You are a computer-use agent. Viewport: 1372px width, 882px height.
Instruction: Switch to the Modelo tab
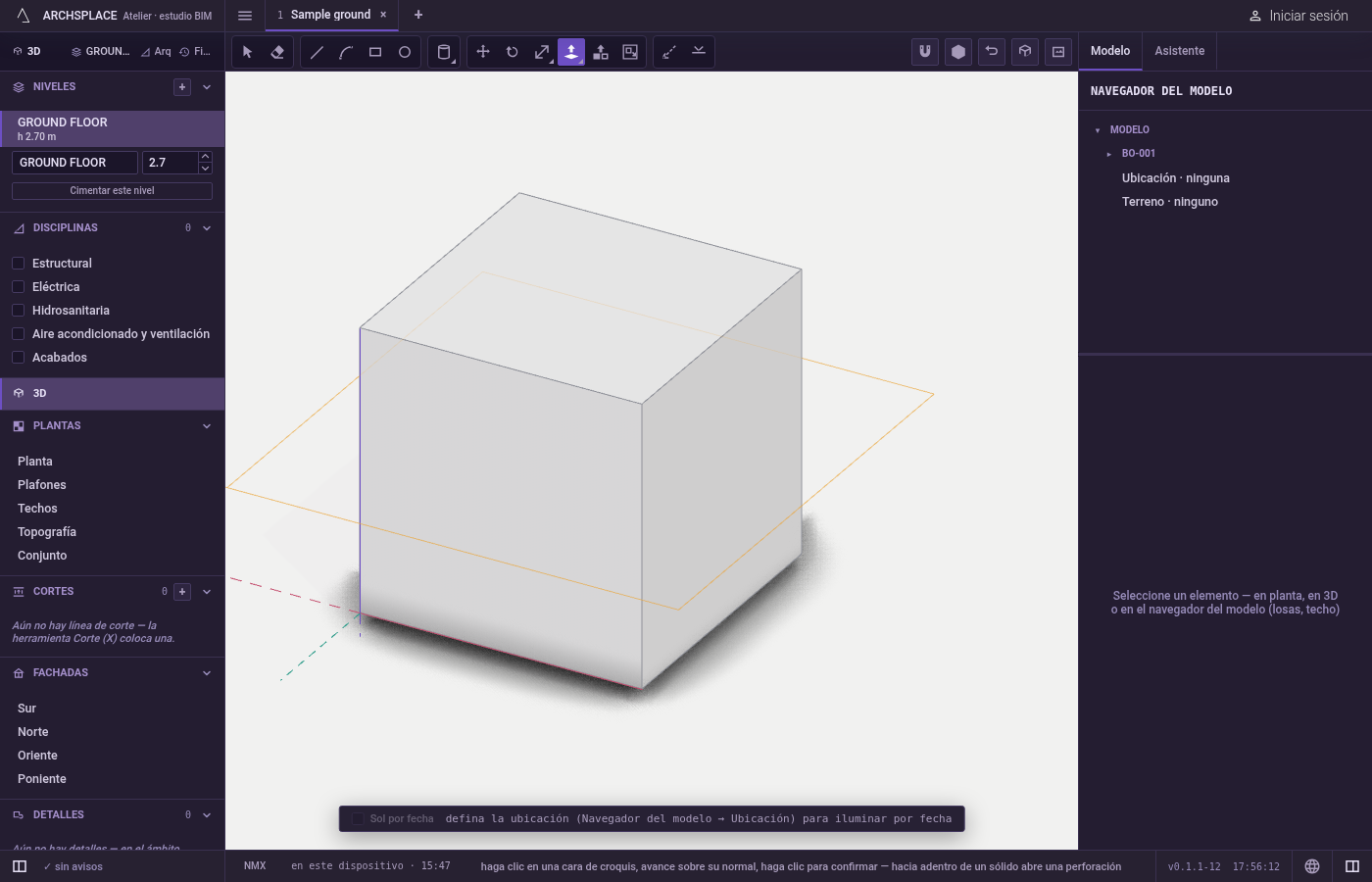[x=1110, y=51]
